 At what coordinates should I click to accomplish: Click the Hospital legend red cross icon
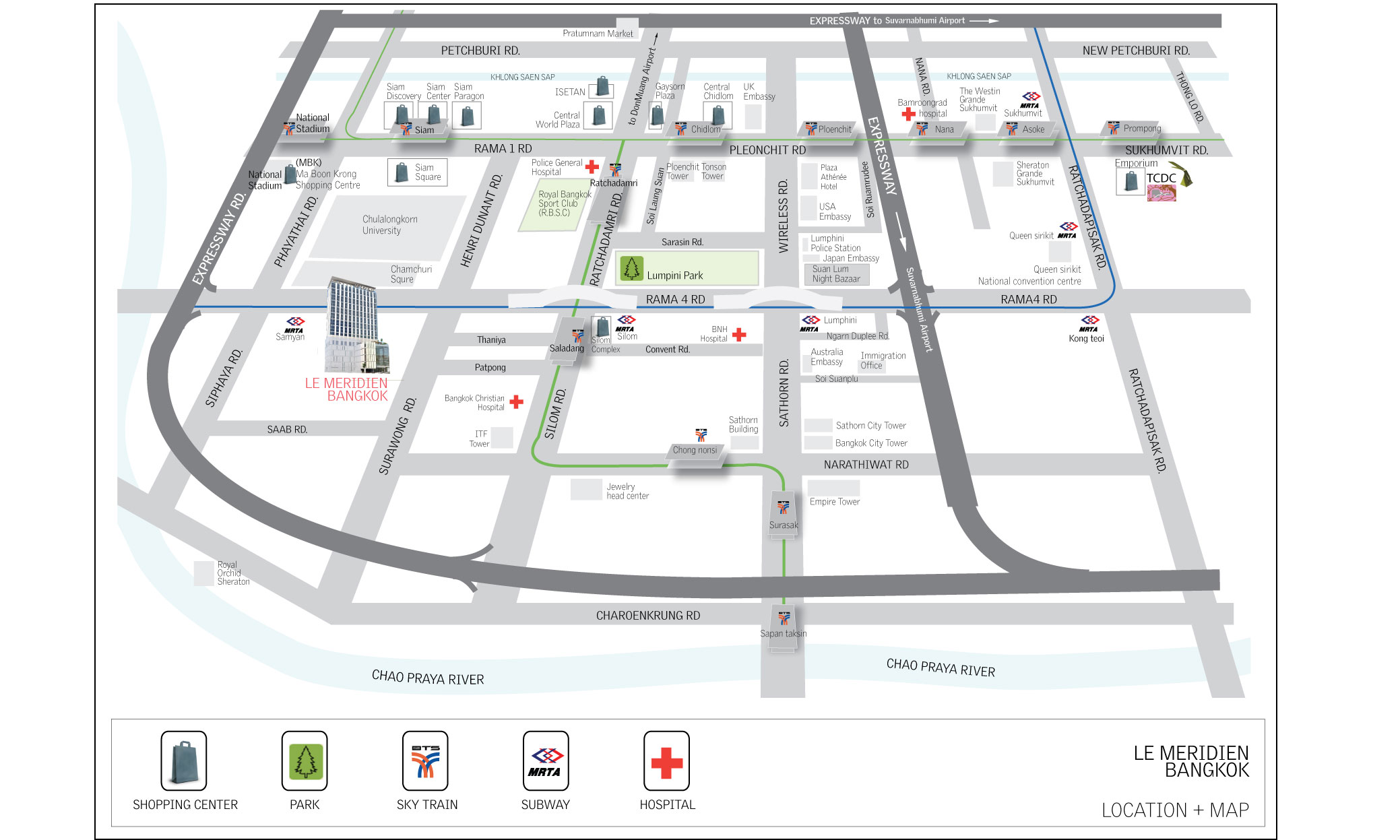click(666, 761)
